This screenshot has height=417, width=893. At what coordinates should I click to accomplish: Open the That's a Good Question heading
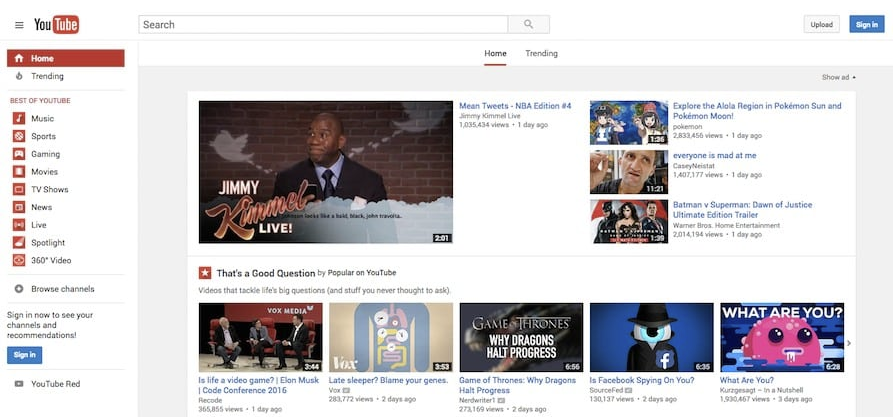coord(266,273)
